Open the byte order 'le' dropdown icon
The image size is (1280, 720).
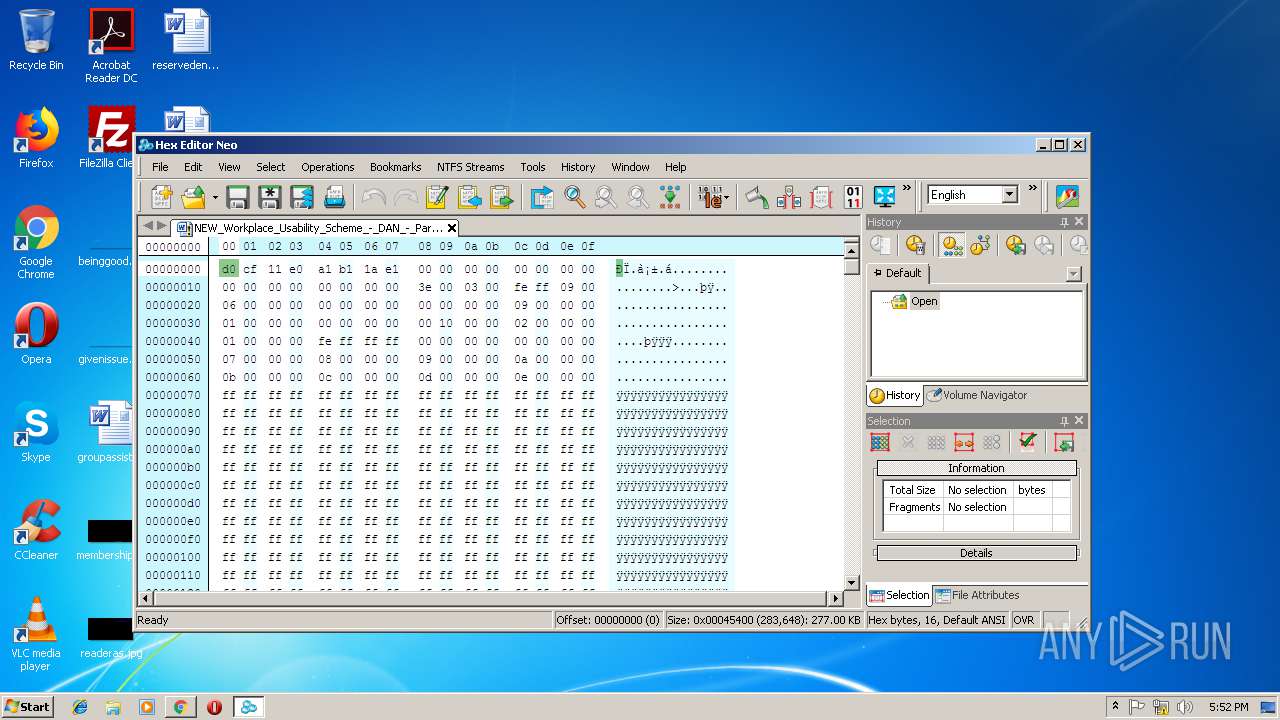(714, 196)
